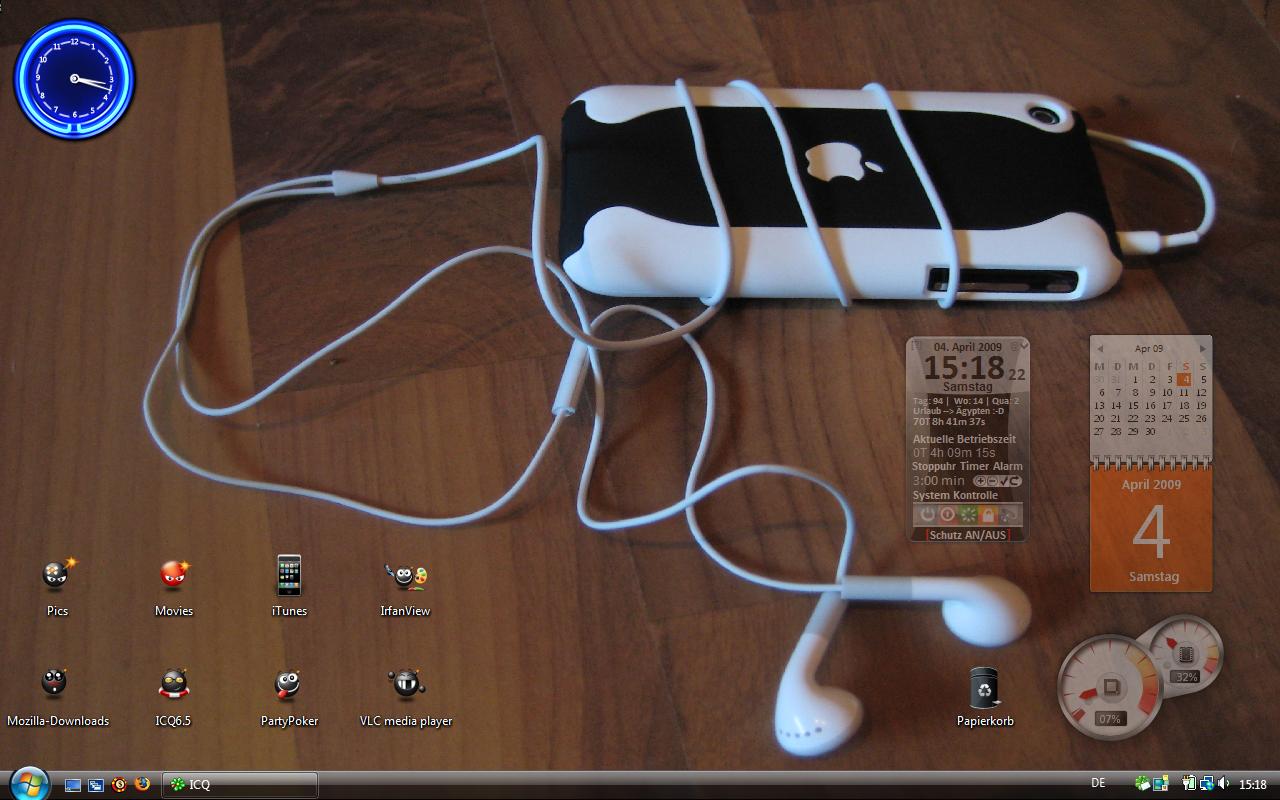Image resolution: width=1280 pixels, height=800 pixels.
Task: Click the RAM meter gauge showing 32%
Action: click(x=1186, y=654)
